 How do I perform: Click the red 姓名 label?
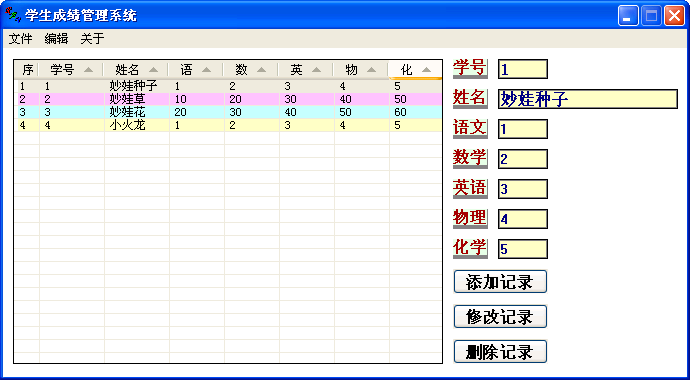(470, 98)
